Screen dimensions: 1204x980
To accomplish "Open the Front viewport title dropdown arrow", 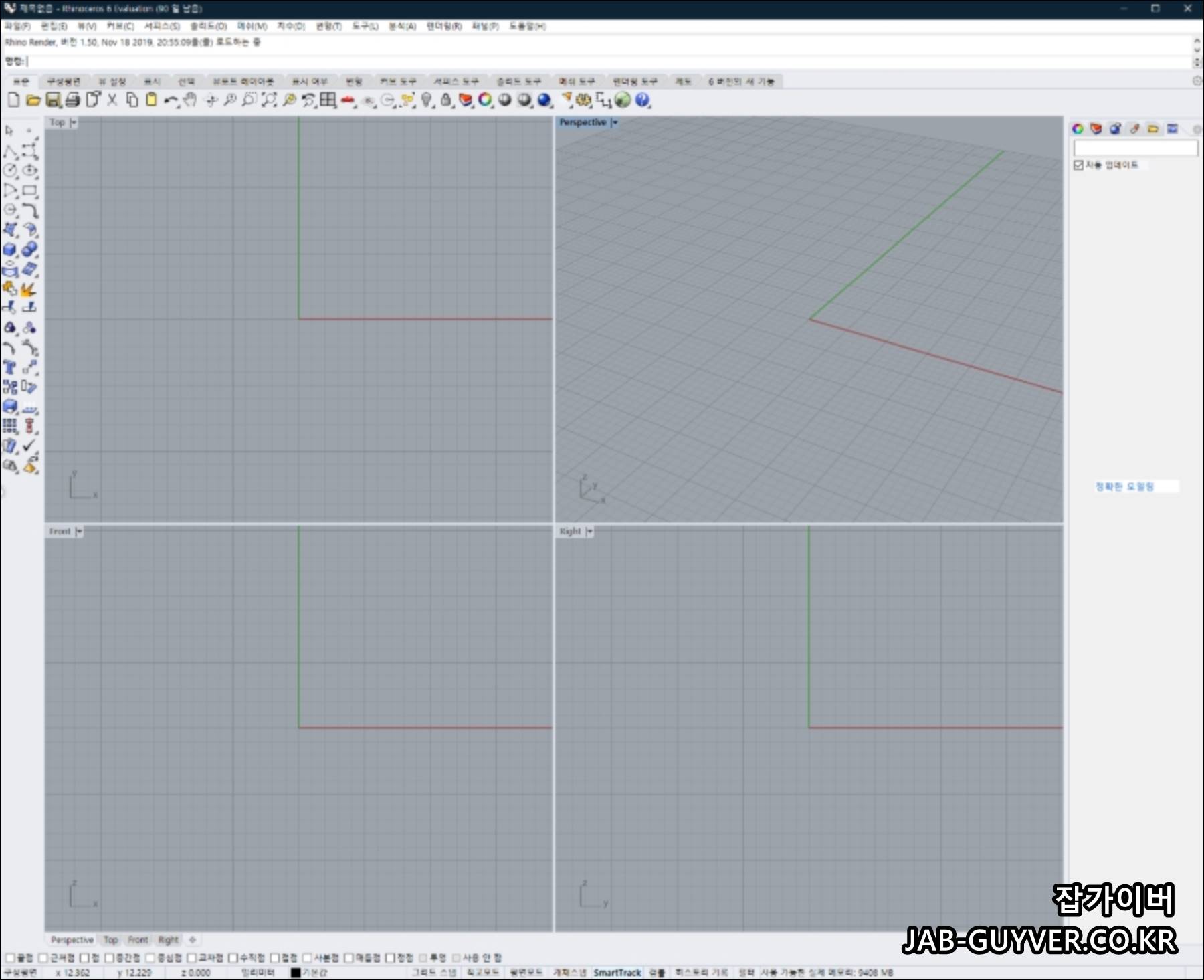I will 79,532.
